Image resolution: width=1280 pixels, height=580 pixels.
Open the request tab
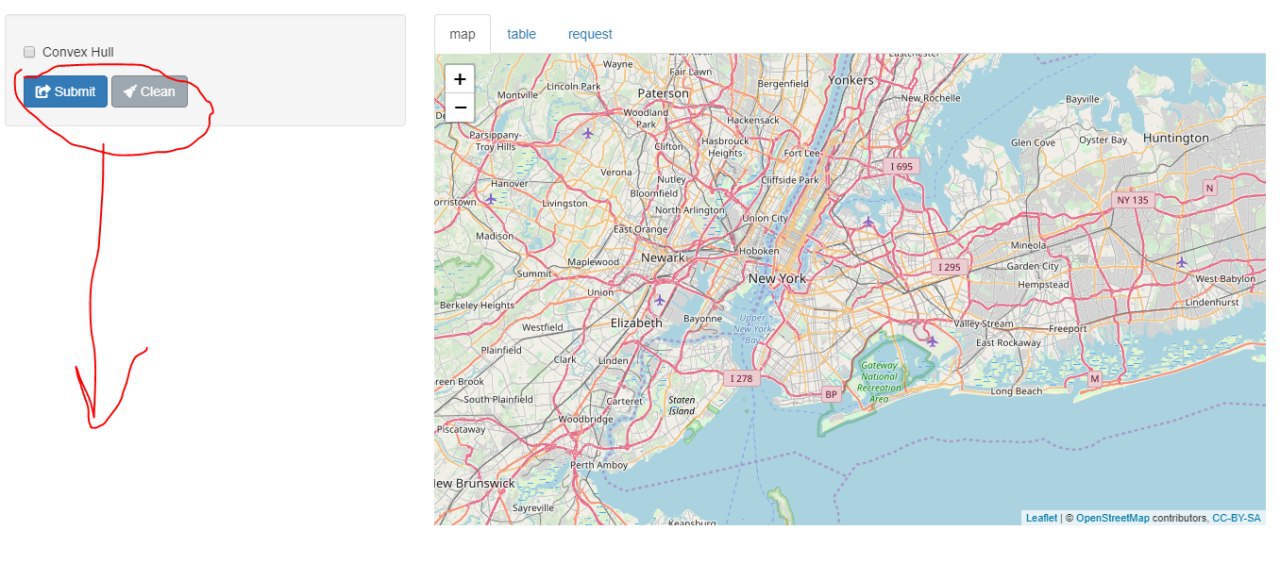(x=590, y=34)
